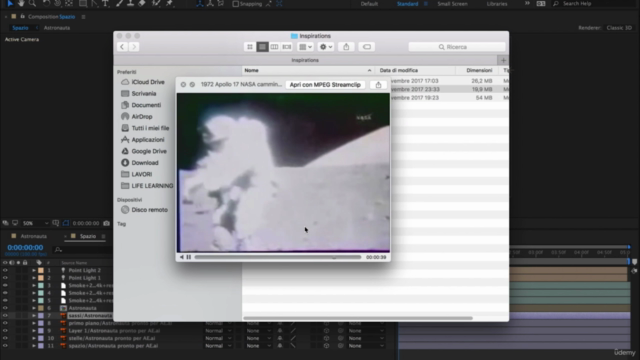Viewport: 640px width, 360px height.
Task: Go forward in Finder window
Action: (134, 47)
